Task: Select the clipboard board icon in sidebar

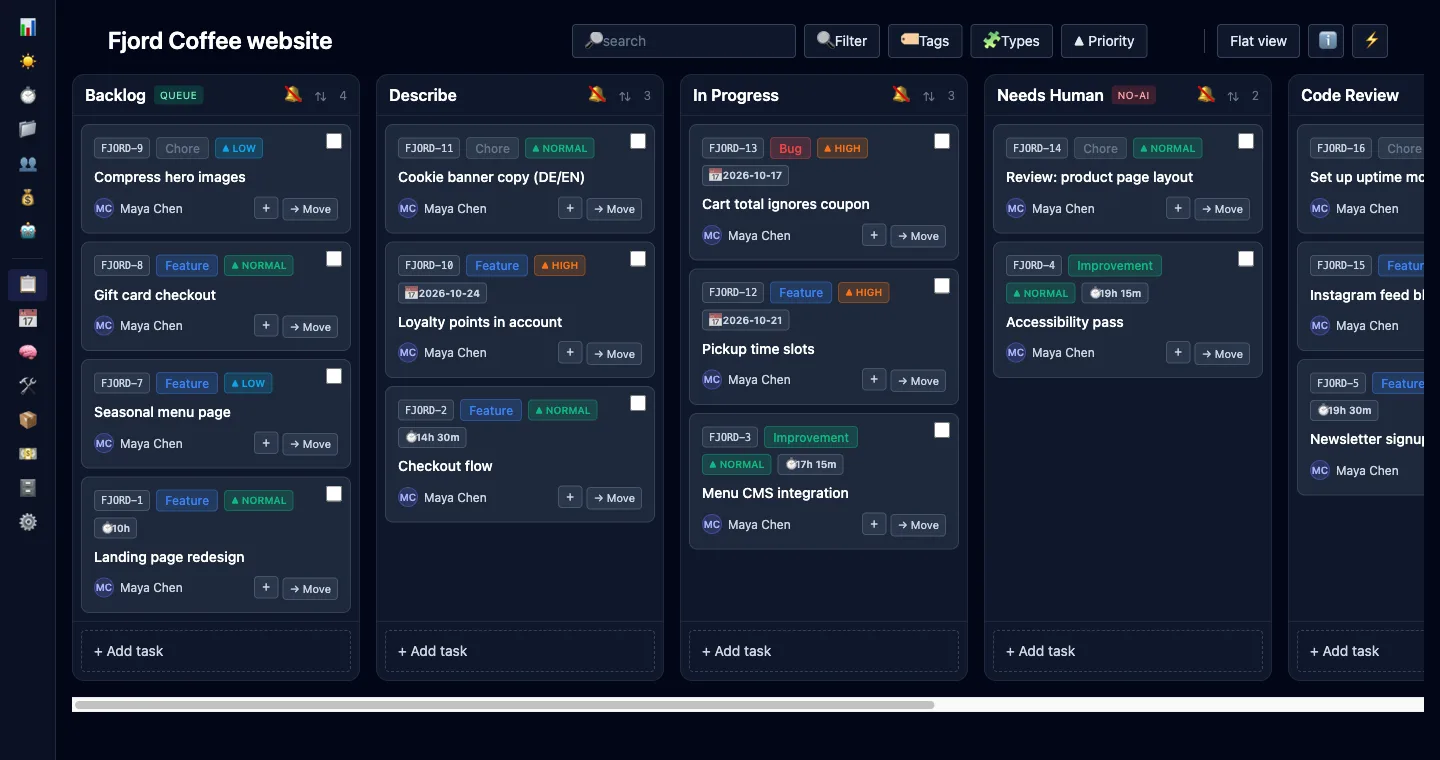Action: click(x=28, y=284)
